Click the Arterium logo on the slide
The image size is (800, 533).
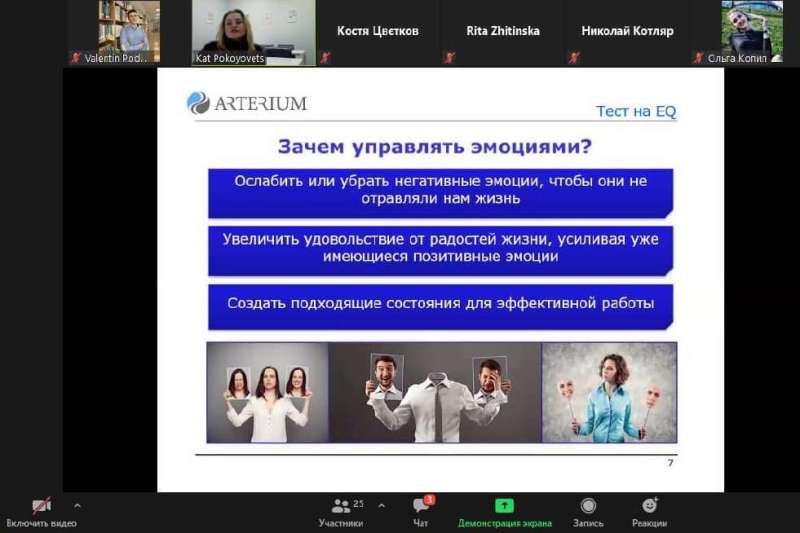(x=247, y=103)
